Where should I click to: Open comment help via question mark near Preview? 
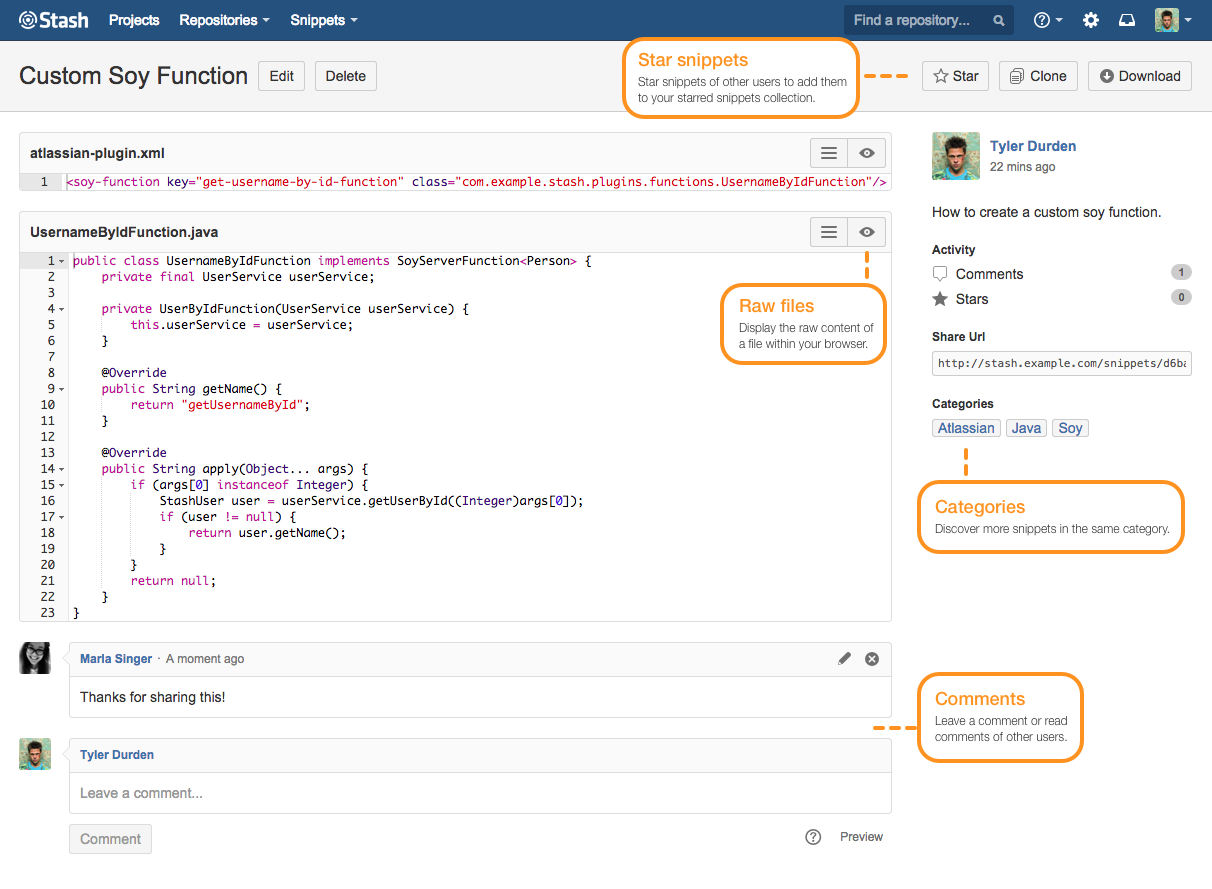click(x=813, y=836)
